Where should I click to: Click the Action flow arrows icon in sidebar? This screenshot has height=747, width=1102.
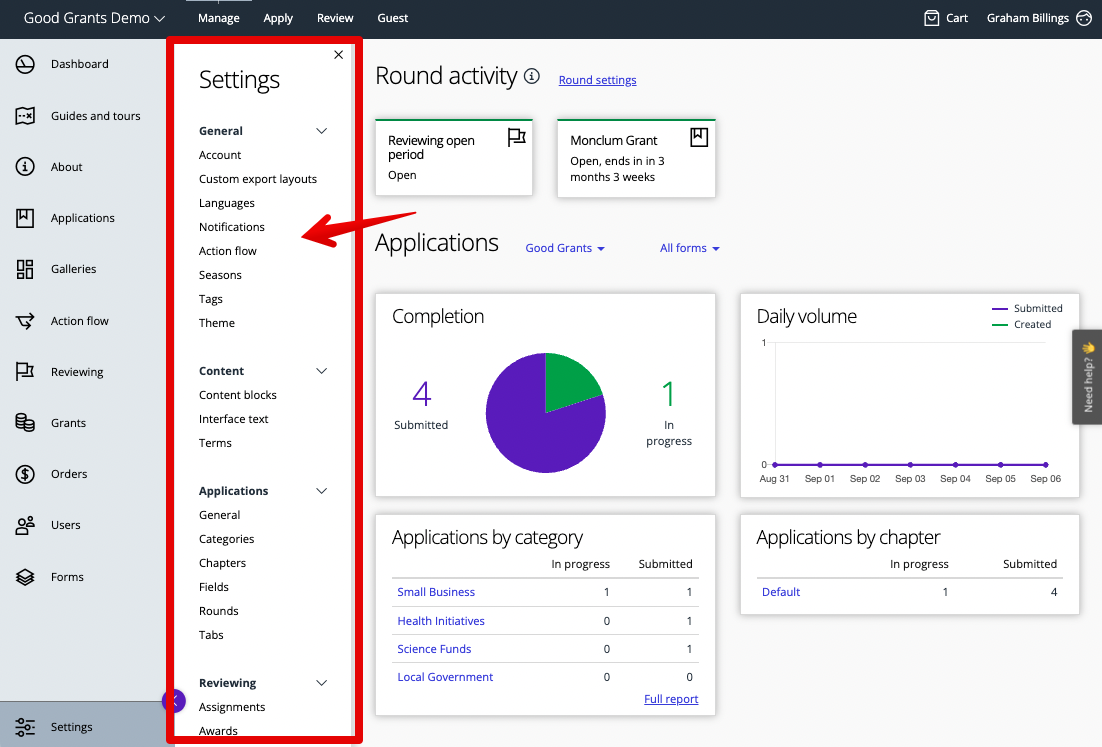click(x=25, y=321)
